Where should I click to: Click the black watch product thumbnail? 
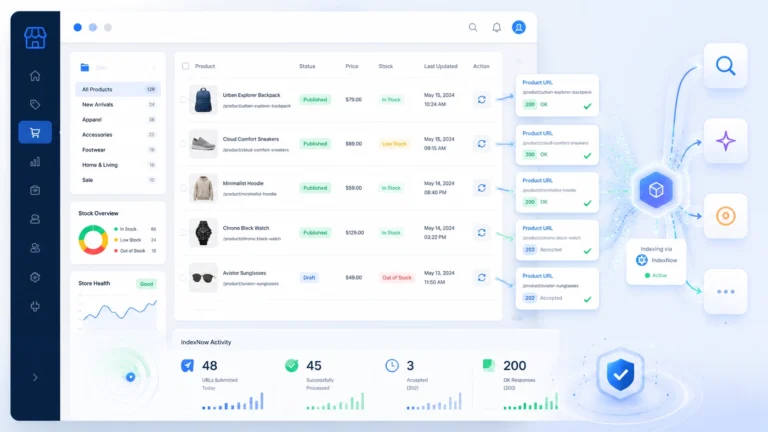(203, 233)
